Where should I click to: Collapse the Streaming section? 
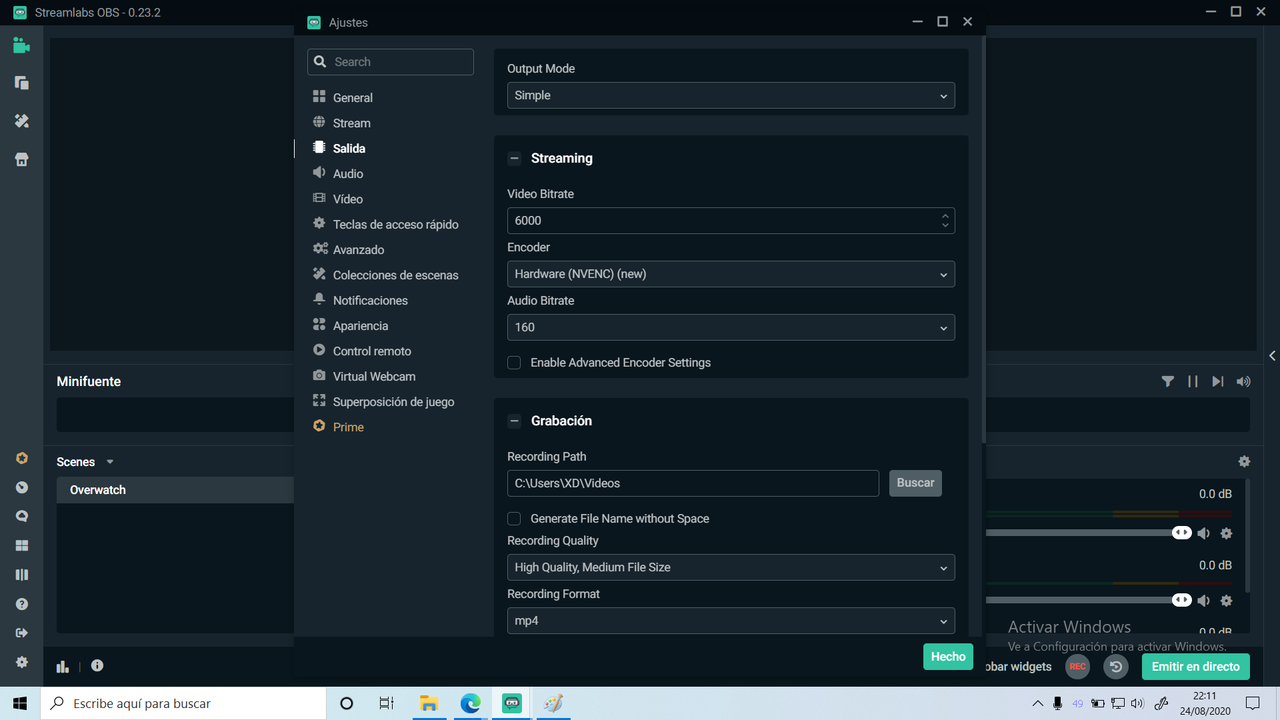(514, 158)
